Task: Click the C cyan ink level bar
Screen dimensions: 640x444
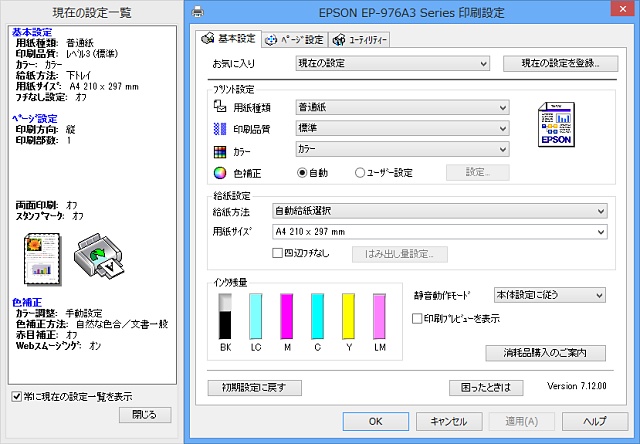Action: [x=317, y=317]
